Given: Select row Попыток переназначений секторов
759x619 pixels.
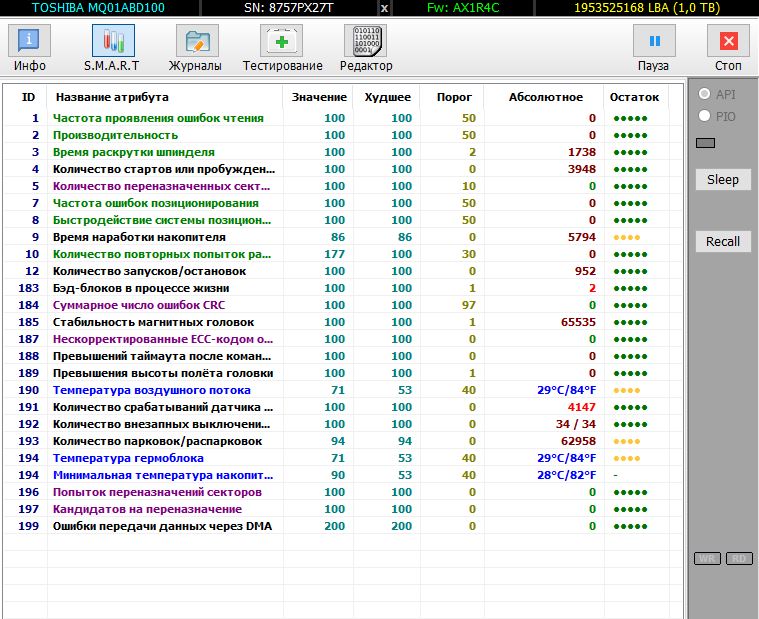Looking at the screenshot, I should [x=341, y=492].
